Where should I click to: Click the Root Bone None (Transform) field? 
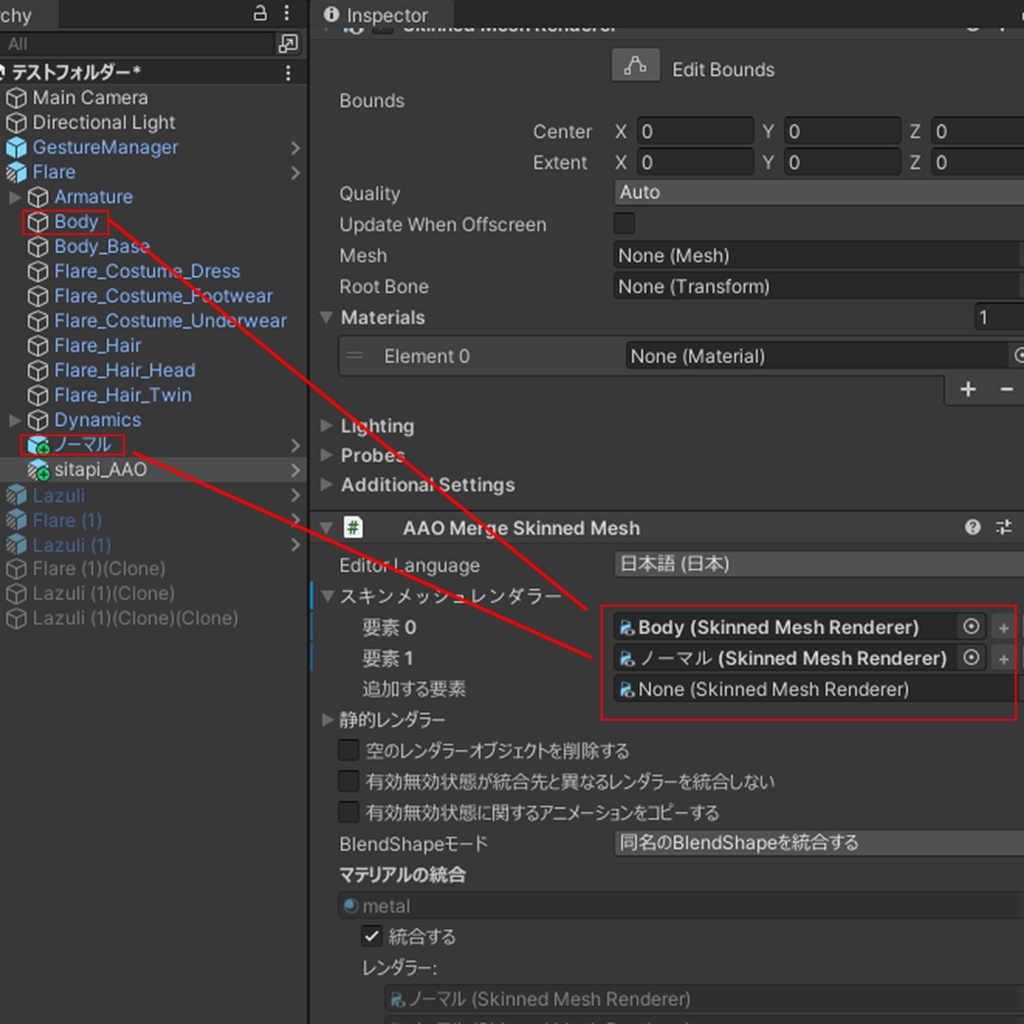[x=816, y=286]
